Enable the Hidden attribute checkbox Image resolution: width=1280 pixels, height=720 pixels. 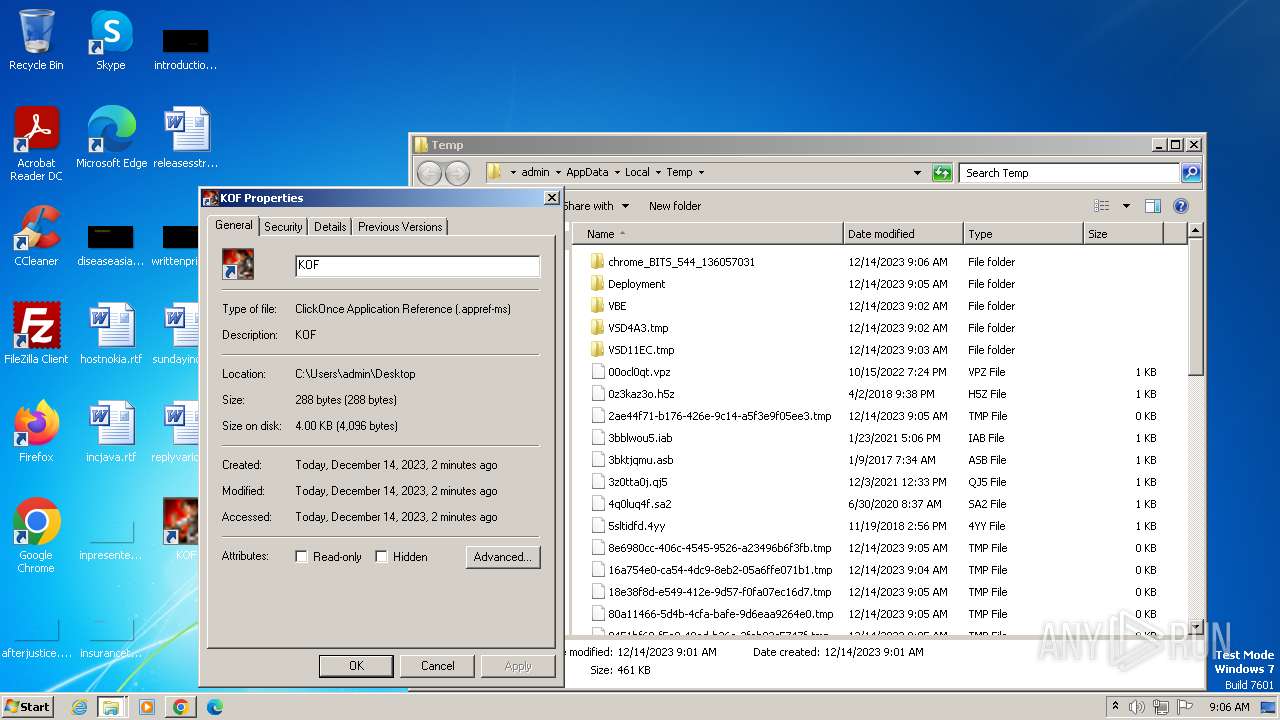coord(381,557)
